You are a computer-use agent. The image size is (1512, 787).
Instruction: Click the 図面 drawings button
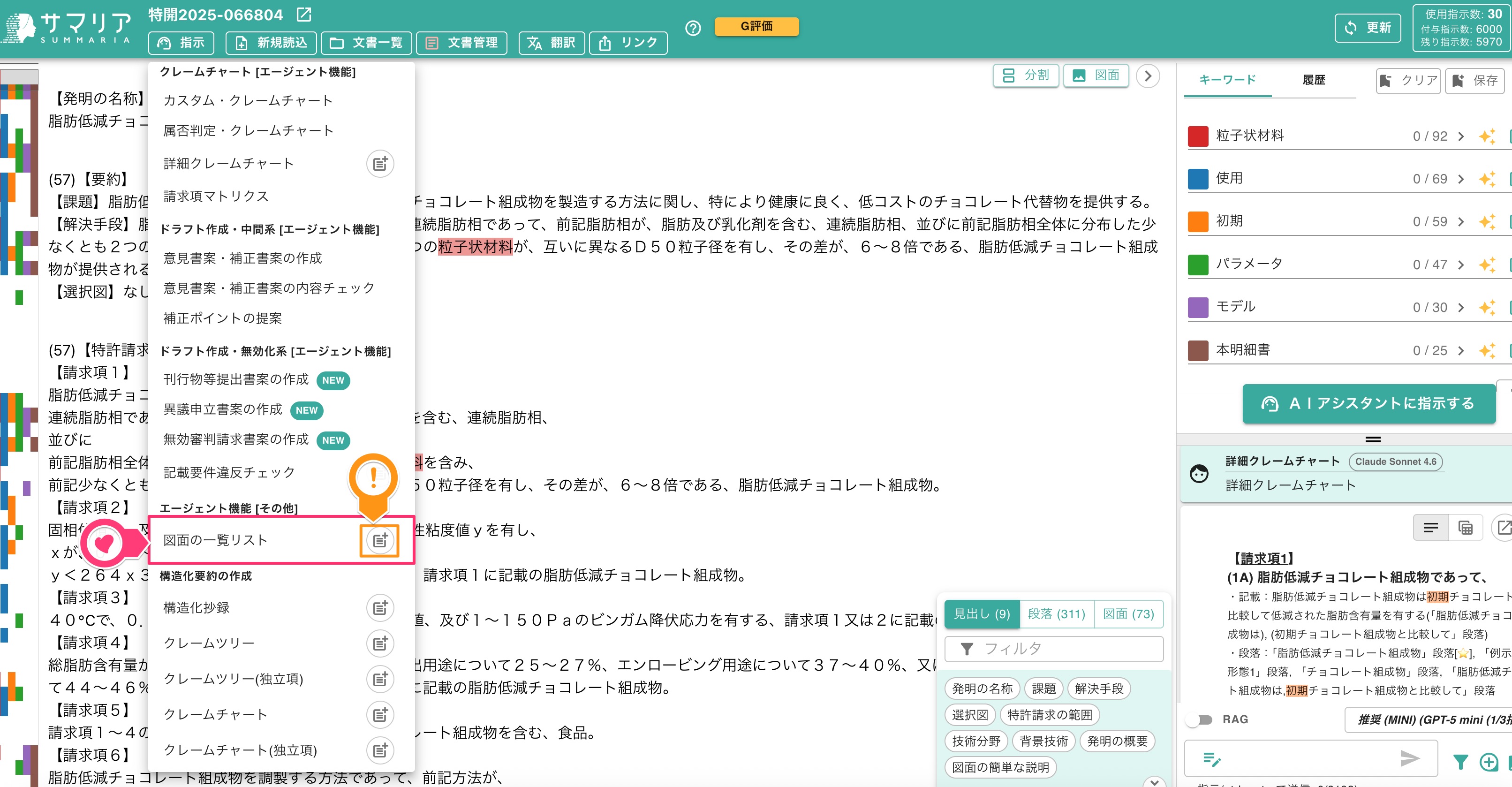(1096, 75)
